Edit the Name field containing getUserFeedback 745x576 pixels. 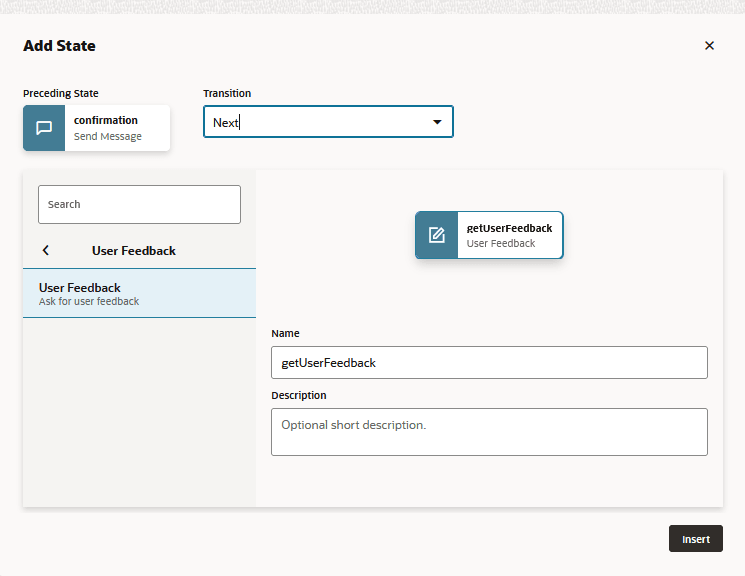coord(489,363)
